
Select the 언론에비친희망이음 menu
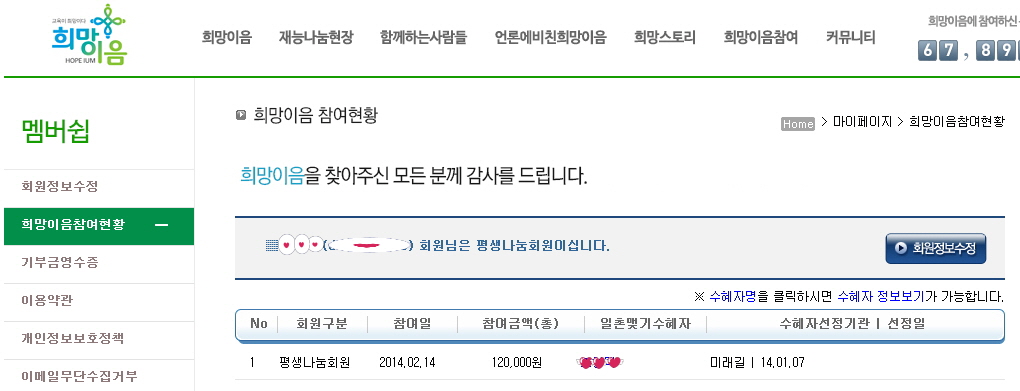tap(550, 37)
